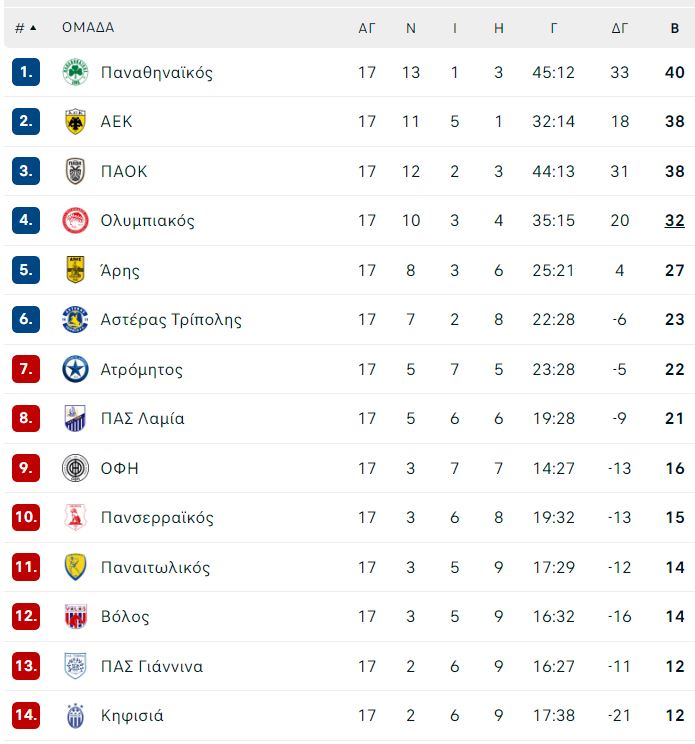Click the red rank 14 badge
The width and height of the screenshot is (695, 744).
pyautogui.click(x=26, y=715)
